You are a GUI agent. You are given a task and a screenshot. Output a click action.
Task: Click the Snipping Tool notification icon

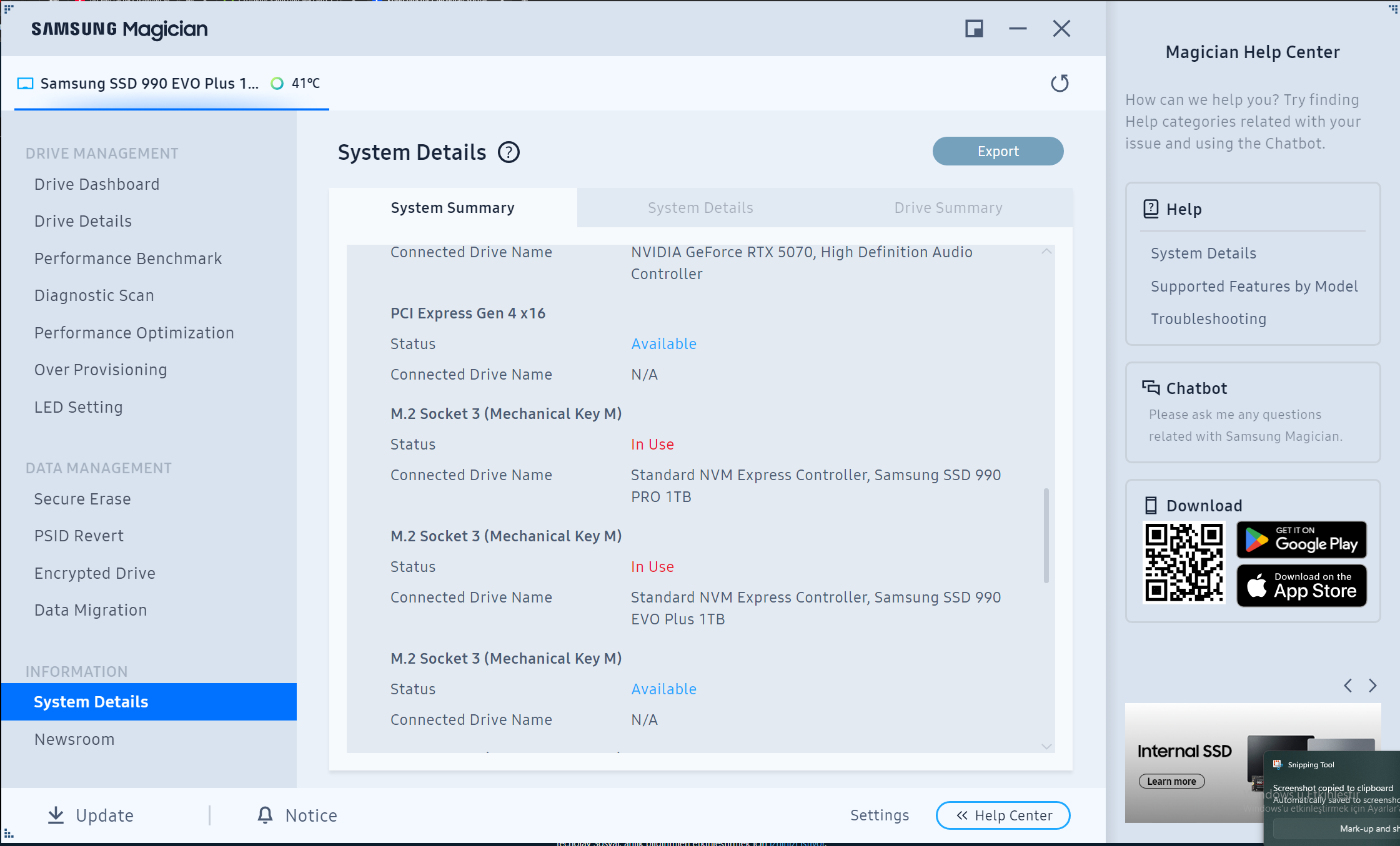click(x=1278, y=764)
